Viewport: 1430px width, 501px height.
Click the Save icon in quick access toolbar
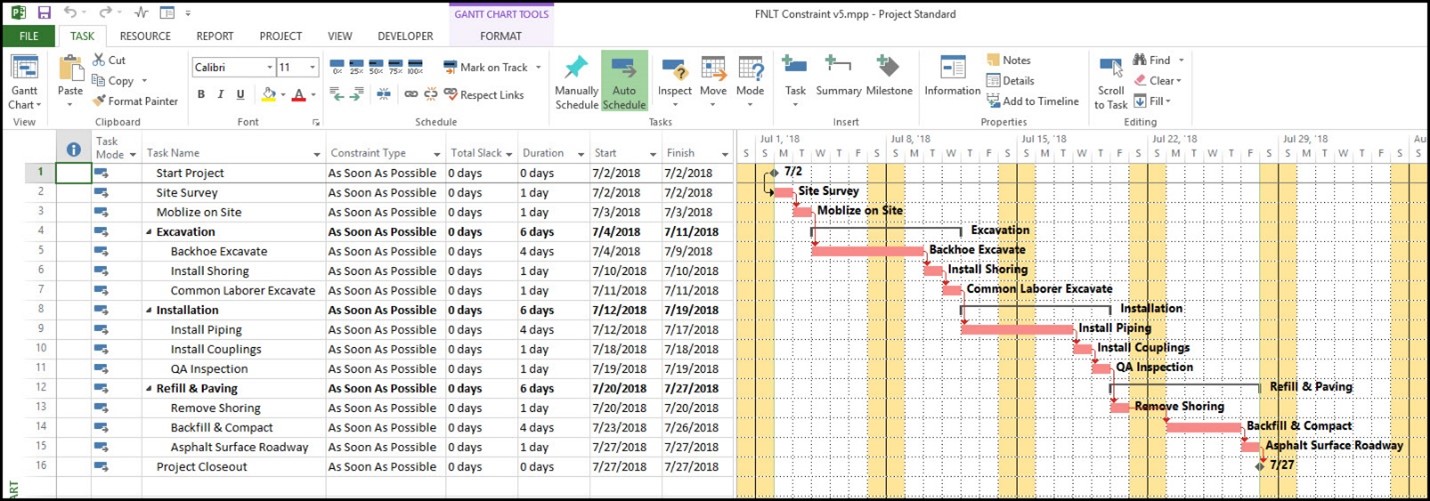pos(44,13)
